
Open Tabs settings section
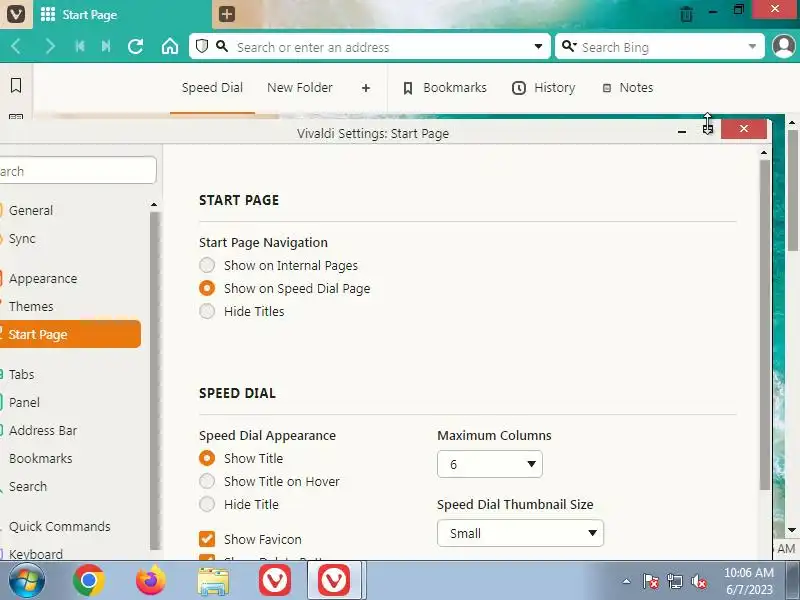pyautogui.click(x=21, y=374)
